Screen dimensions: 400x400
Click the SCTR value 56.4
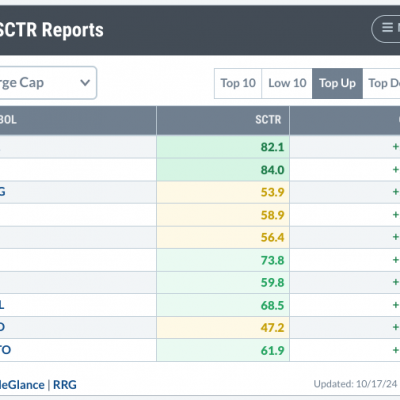click(272, 237)
